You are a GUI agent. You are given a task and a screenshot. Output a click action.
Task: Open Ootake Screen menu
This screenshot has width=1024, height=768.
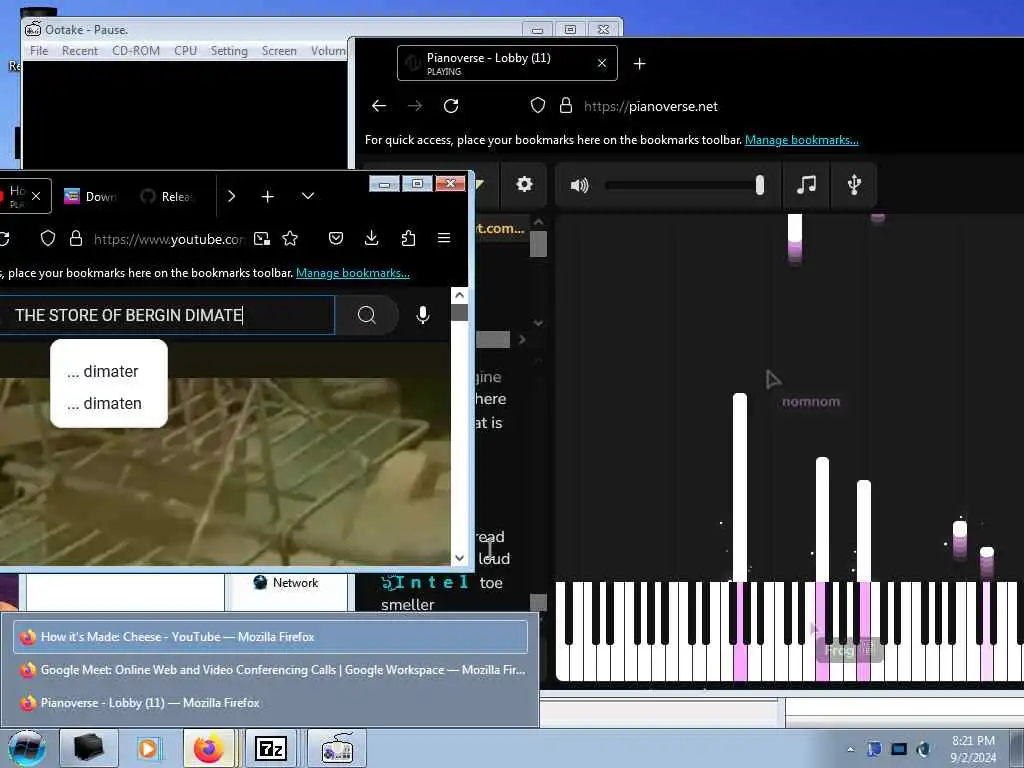click(279, 51)
